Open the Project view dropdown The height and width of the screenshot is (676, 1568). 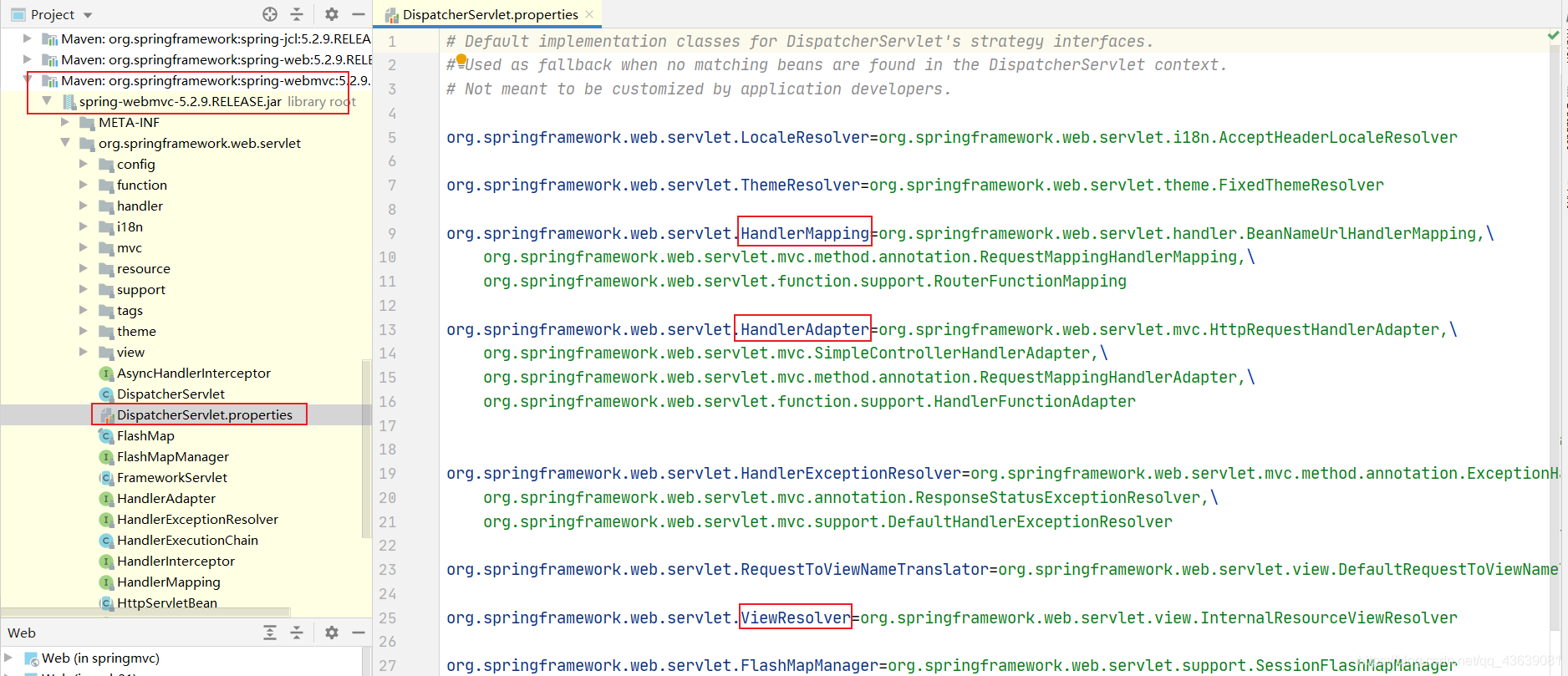click(x=88, y=15)
